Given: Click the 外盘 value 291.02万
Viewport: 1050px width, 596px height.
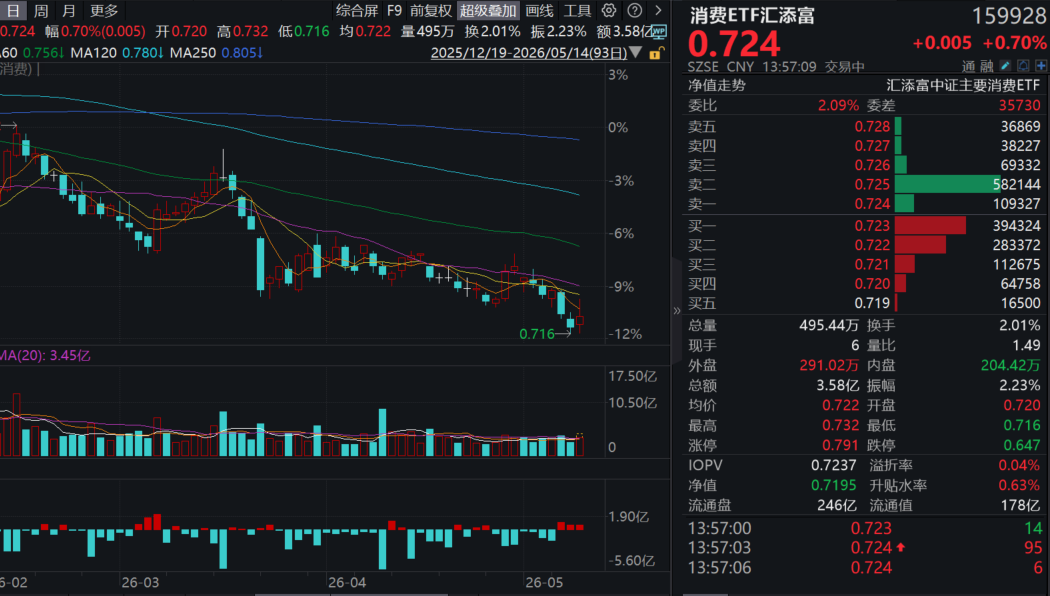Looking at the screenshot, I should pos(829,366).
